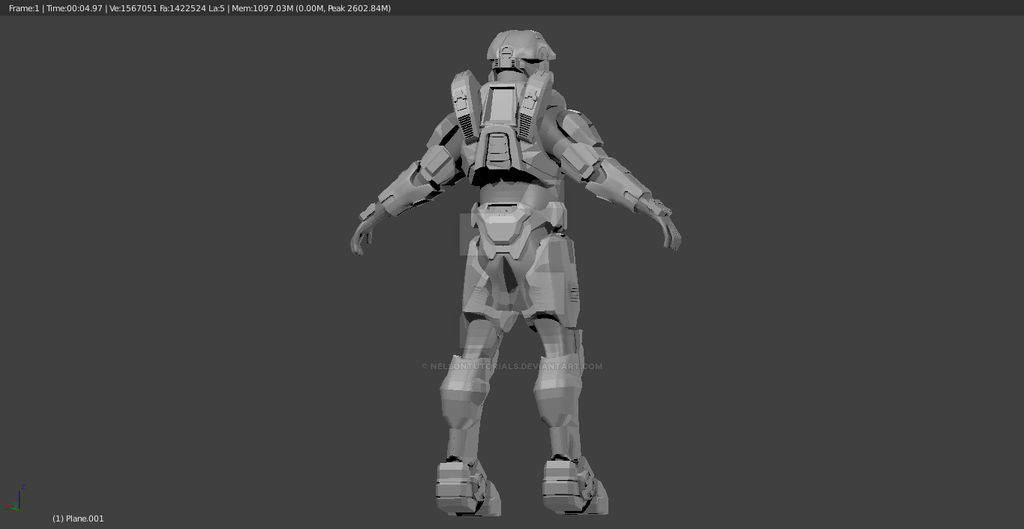
Task: Click the "Ve:1567051" vertex count text
Action: pyautogui.click(x=133, y=8)
